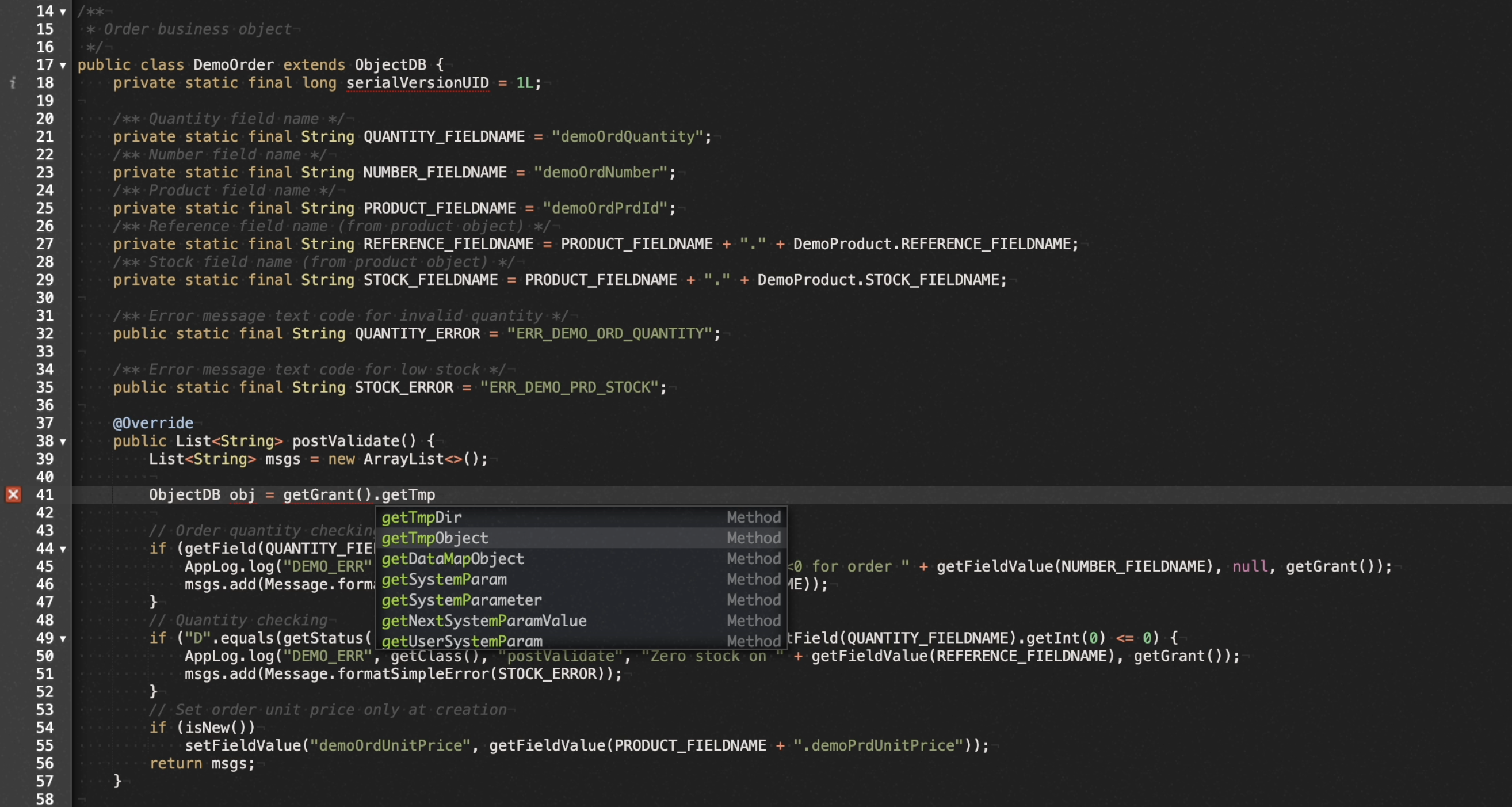
Task: Click line number 57 in the gutter
Action: pos(45,781)
